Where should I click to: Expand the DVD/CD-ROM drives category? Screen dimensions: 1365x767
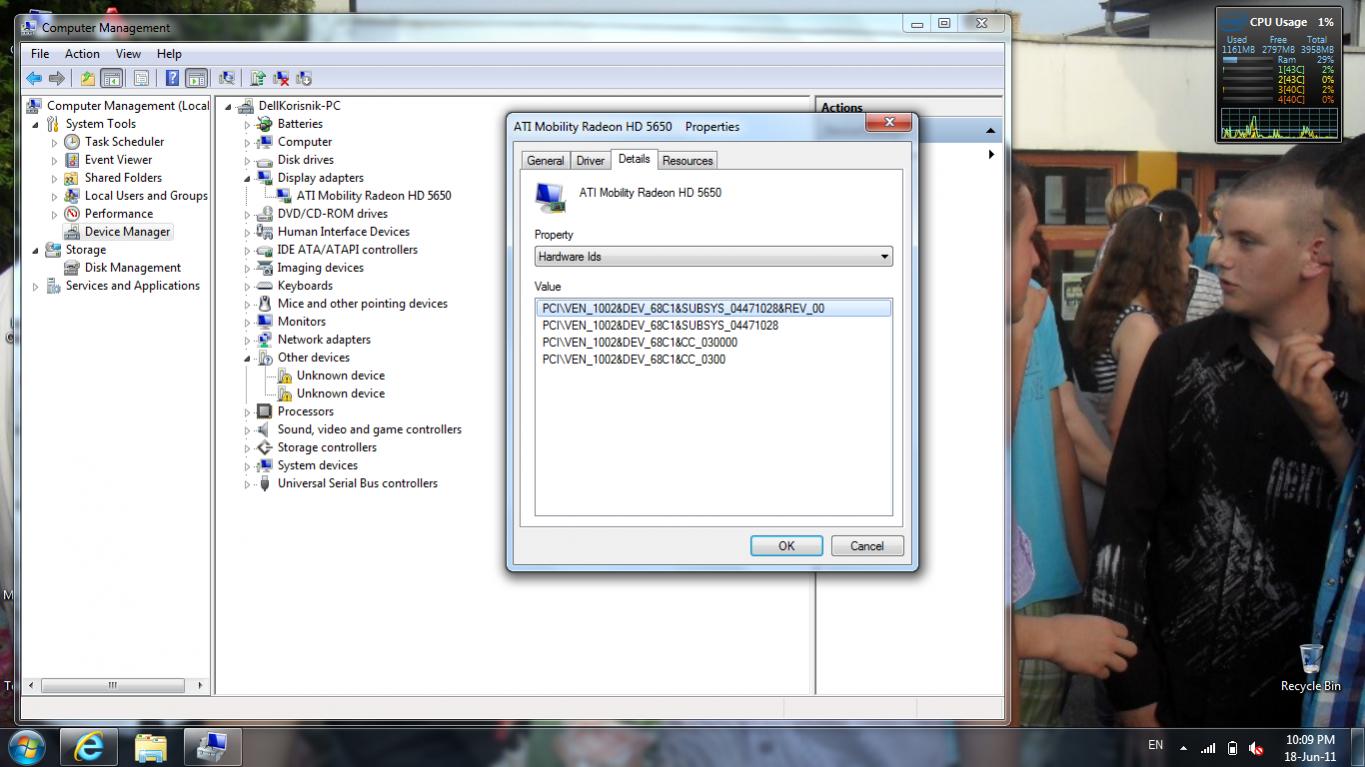pos(247,215)
